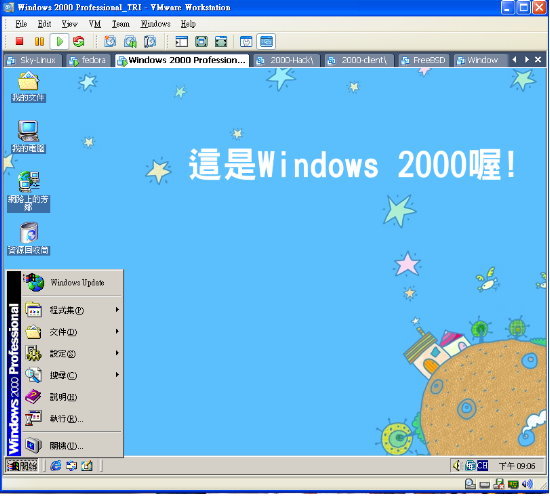This screenshot has height=497, width=550.
Task: Choose Shut Down (U)... in Start menu
Action: [73, 446]
